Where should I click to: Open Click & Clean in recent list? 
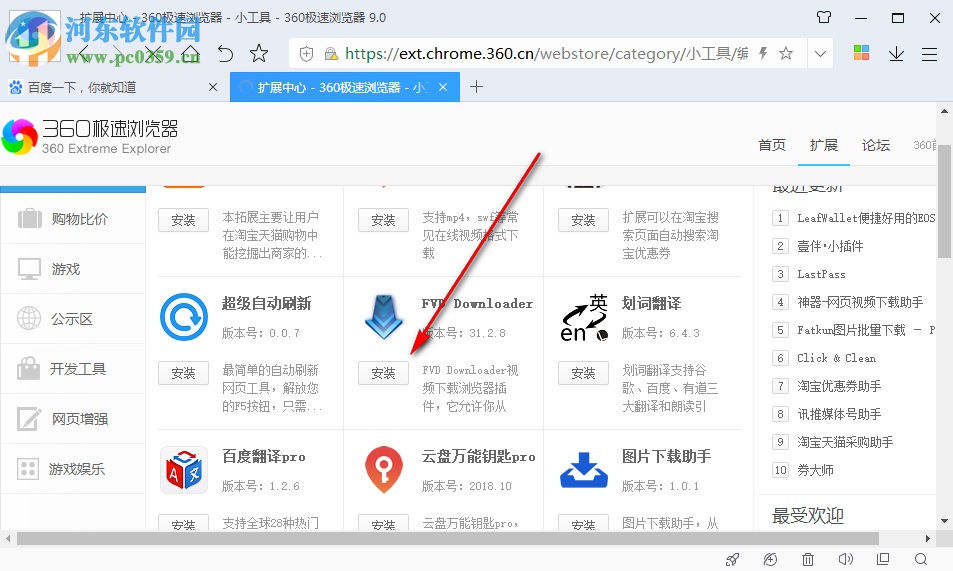[x=836, y=358]
